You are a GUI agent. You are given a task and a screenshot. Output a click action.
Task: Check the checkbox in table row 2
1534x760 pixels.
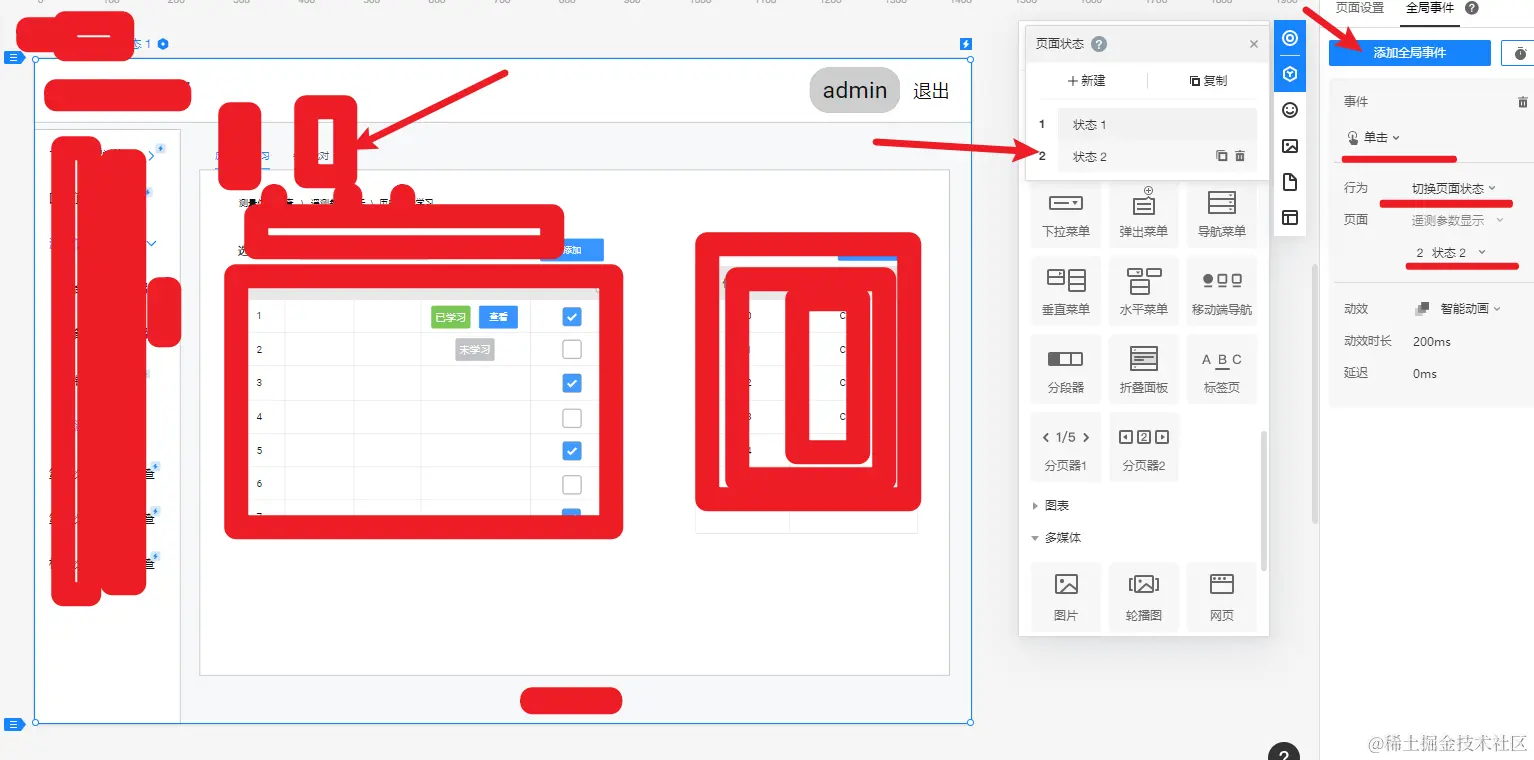tap(571, 348)
